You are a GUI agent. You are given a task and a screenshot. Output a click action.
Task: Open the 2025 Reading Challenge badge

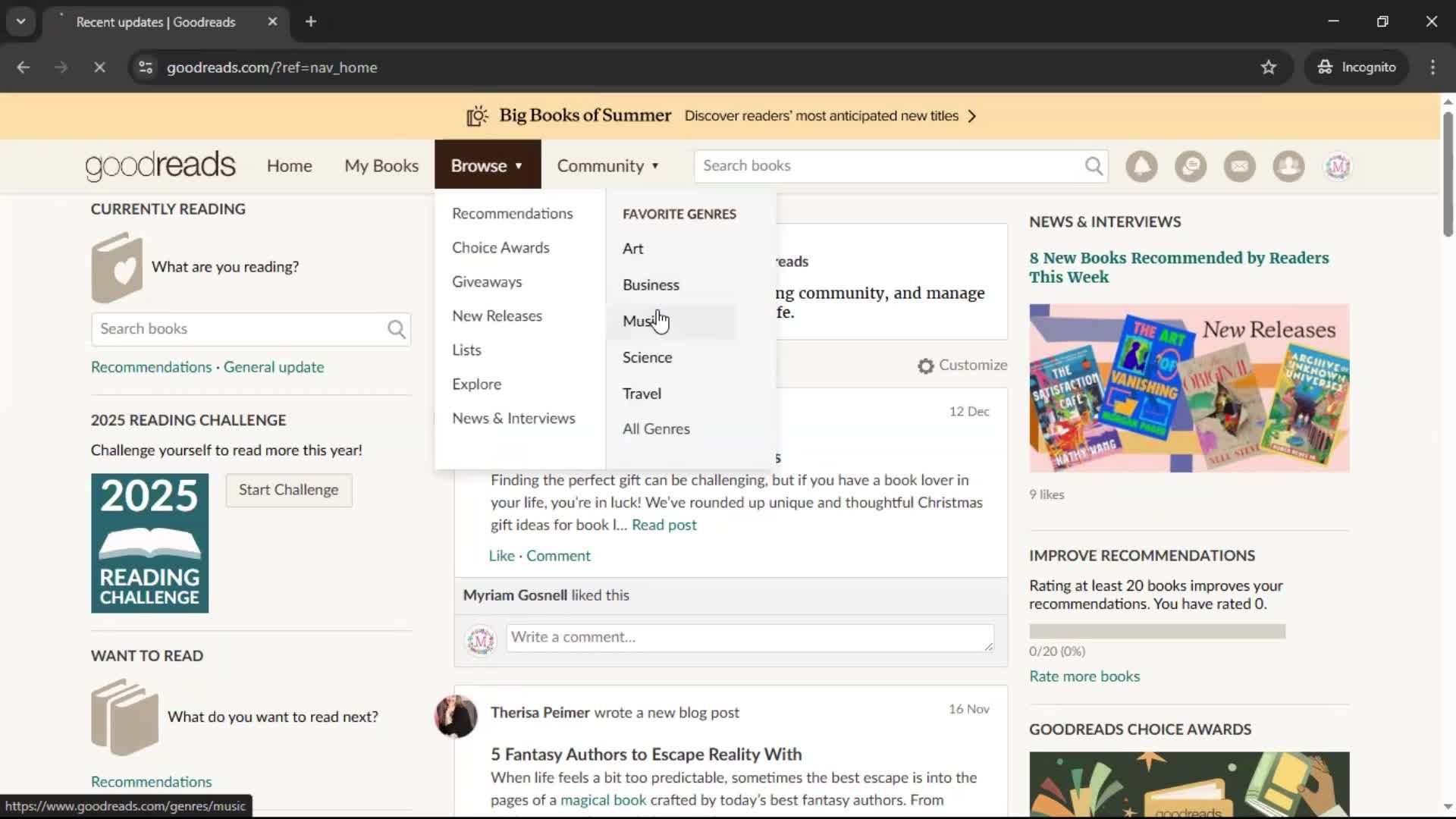[x=149, y=543]
